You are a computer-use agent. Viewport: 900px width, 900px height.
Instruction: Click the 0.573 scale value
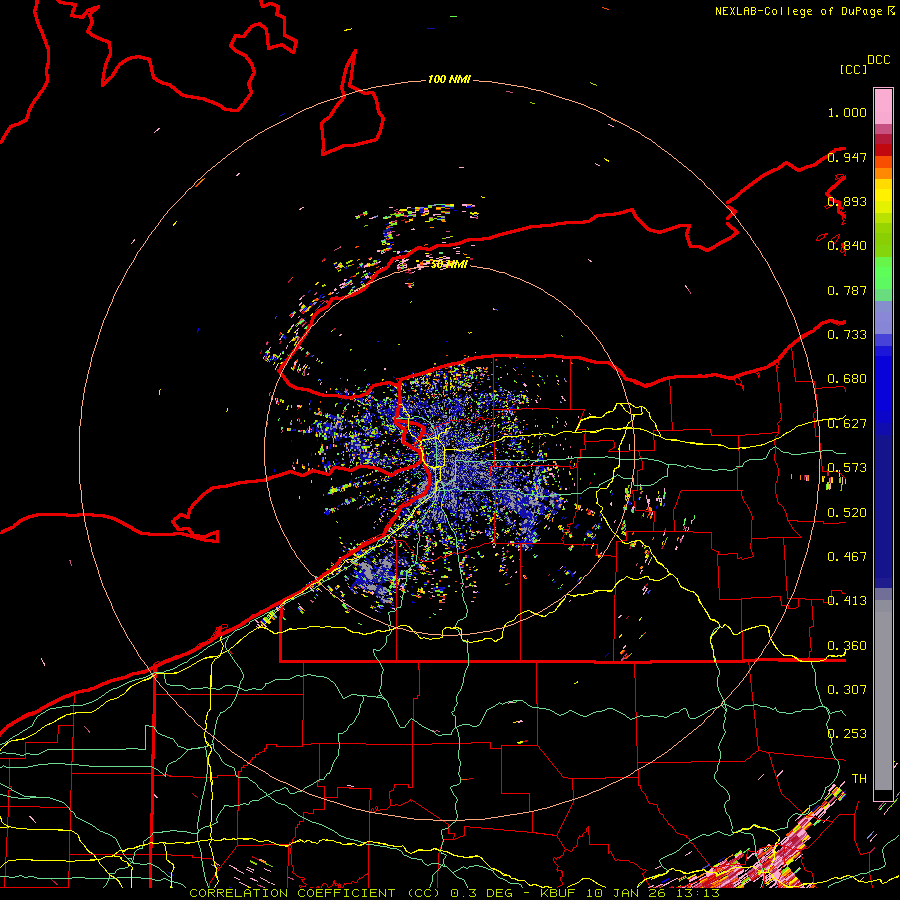click(847, 468)
